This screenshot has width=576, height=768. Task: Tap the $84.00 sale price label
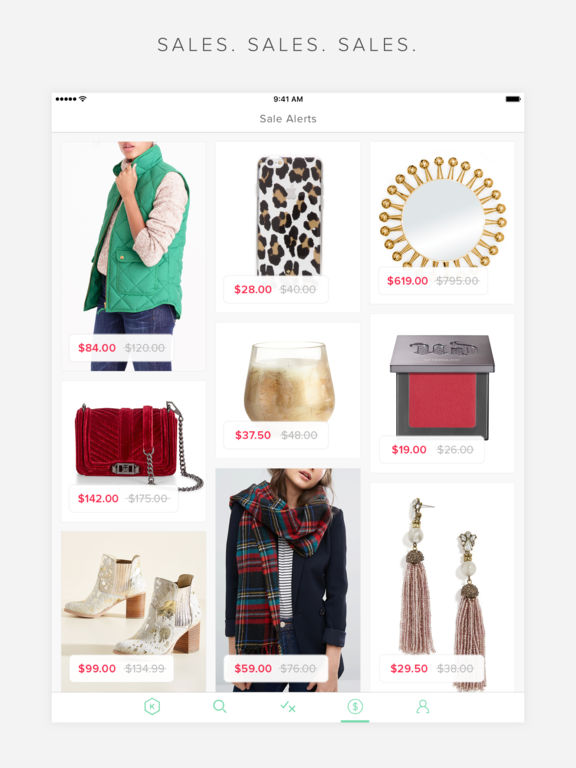coord(97,348)
